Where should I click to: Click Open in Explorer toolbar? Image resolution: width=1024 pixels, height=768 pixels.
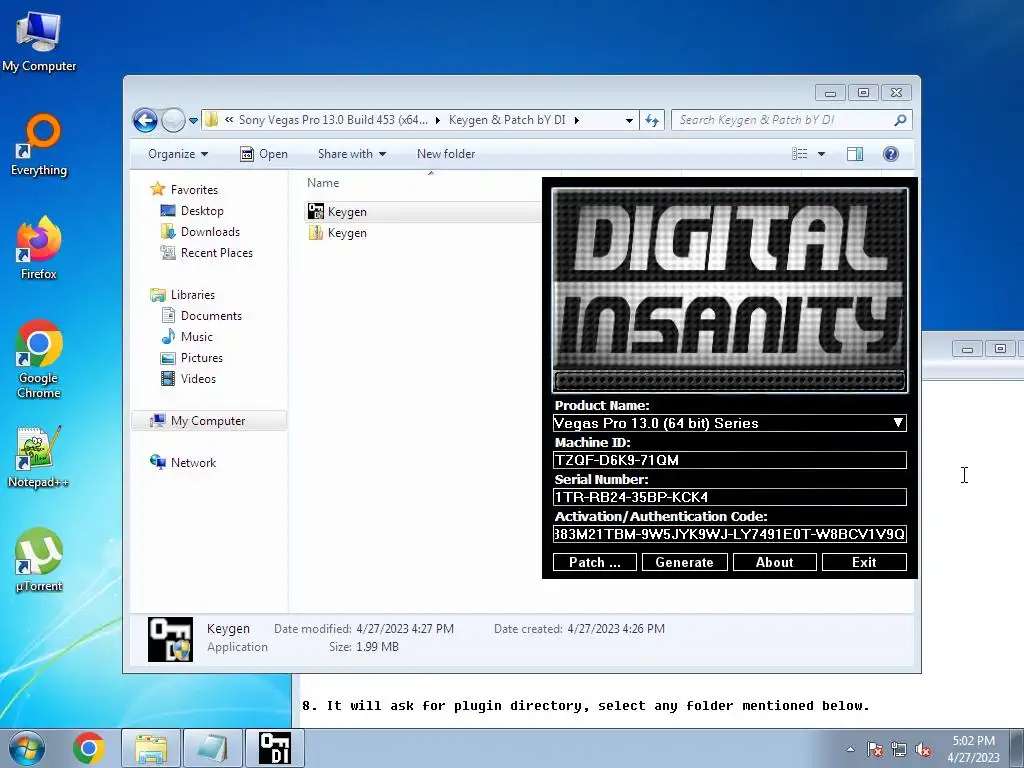pos(264,154)
